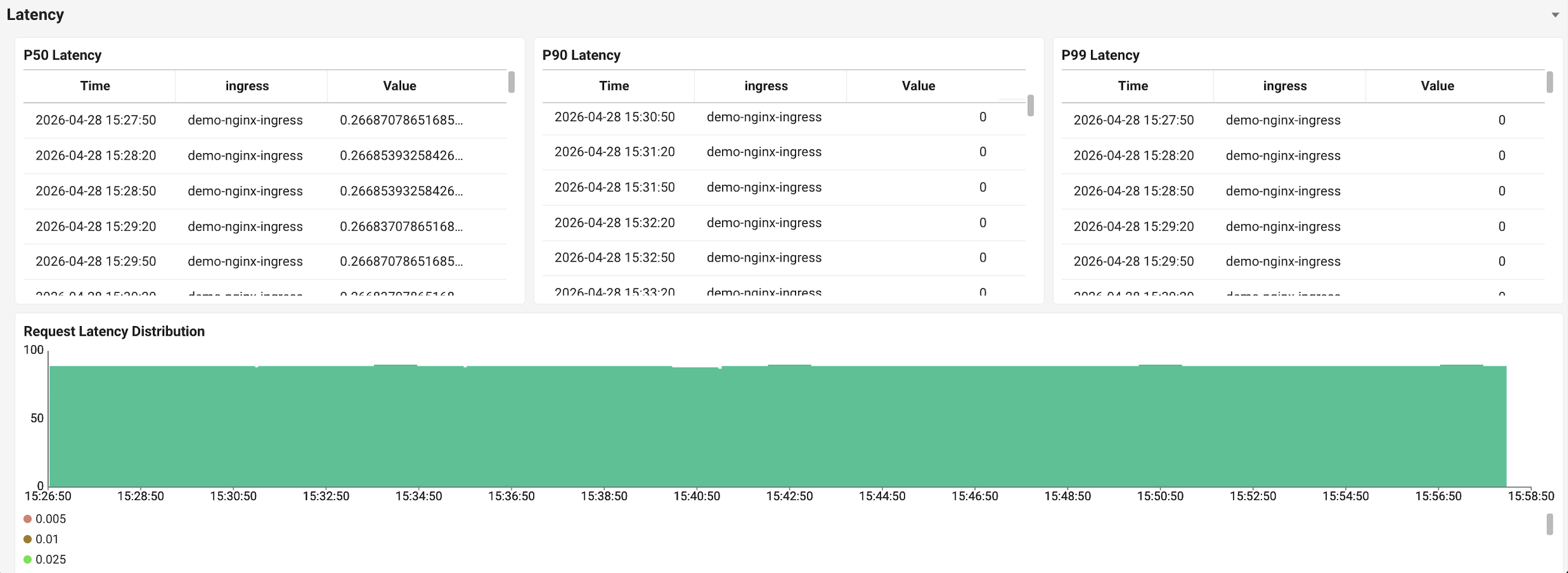The image size is (1568, 573).
Task: Click the 15:58:50 x-axis label on chart
Action: click(x=1531, y=496)
